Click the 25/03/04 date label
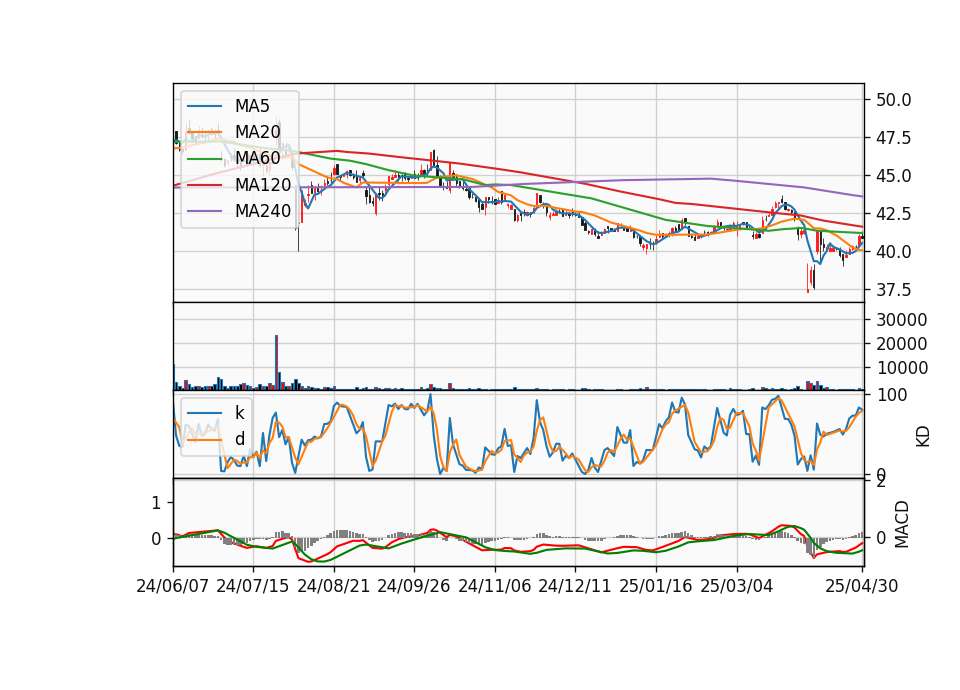The width and height of the screenshot is (960, 690). [x=737, y=586]
